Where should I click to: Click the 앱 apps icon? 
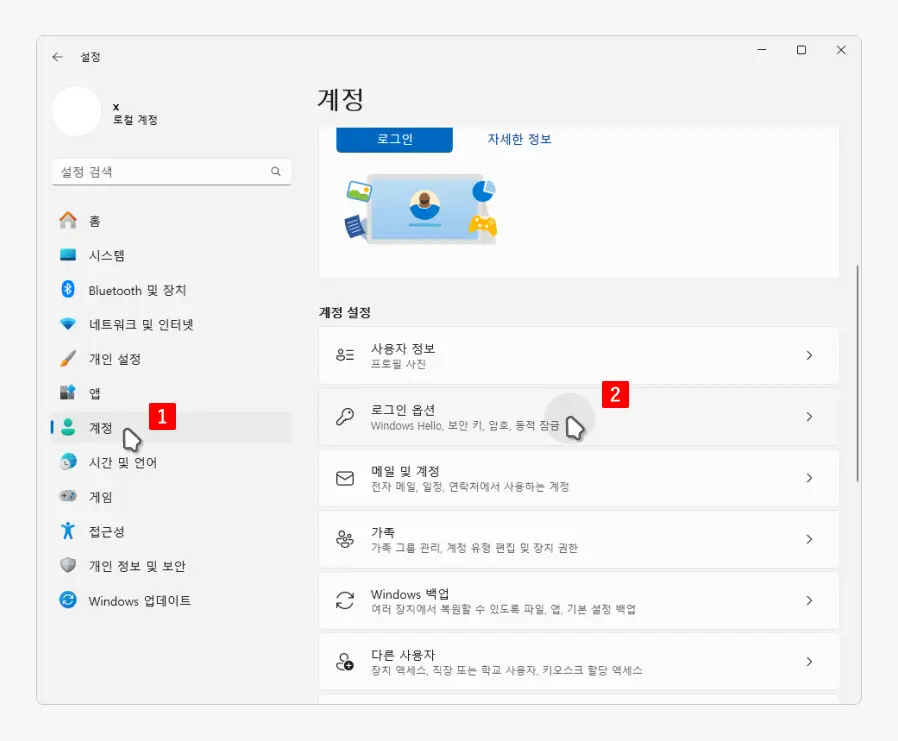pos(68,393)
